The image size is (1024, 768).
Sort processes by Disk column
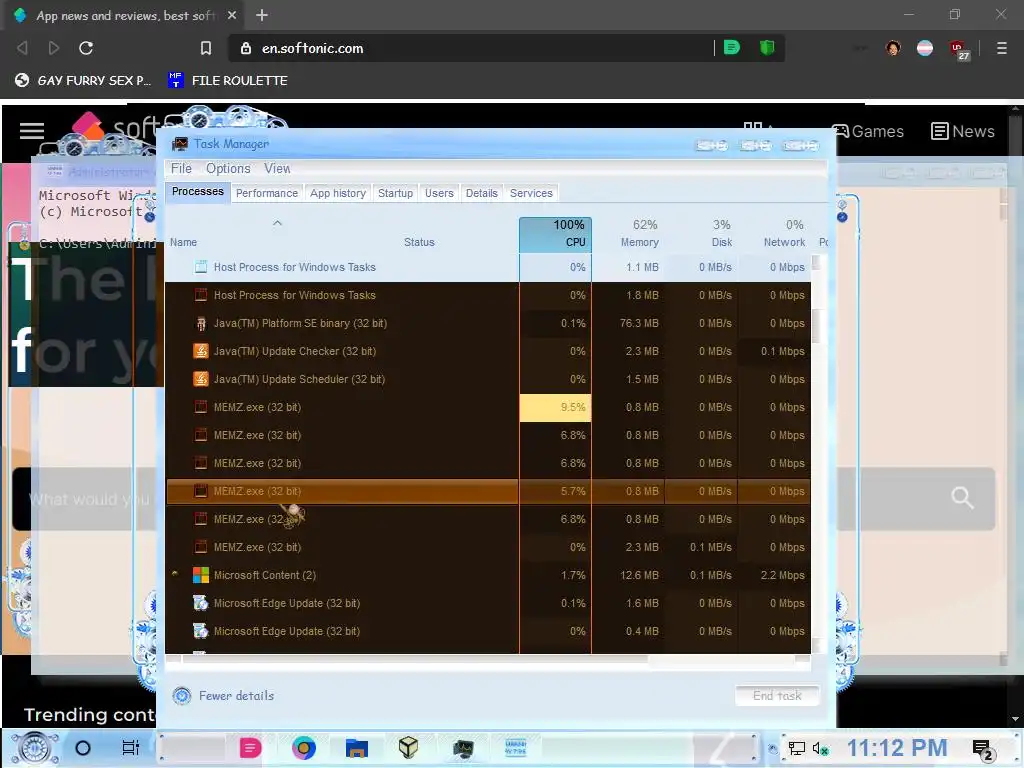tap(701, 234)
